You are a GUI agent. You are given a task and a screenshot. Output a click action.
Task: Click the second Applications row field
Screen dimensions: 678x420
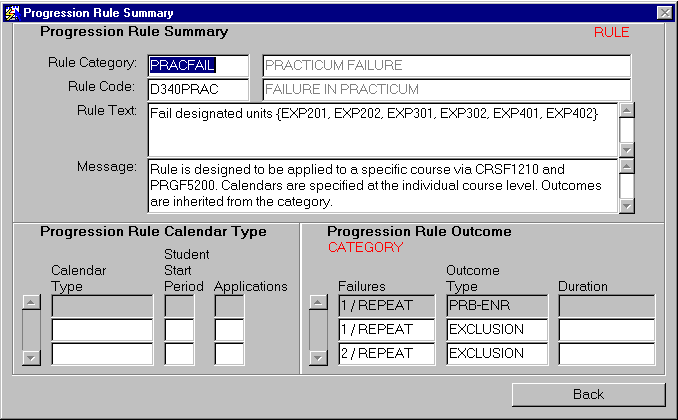pyautogui.click(x=229, y=330)
